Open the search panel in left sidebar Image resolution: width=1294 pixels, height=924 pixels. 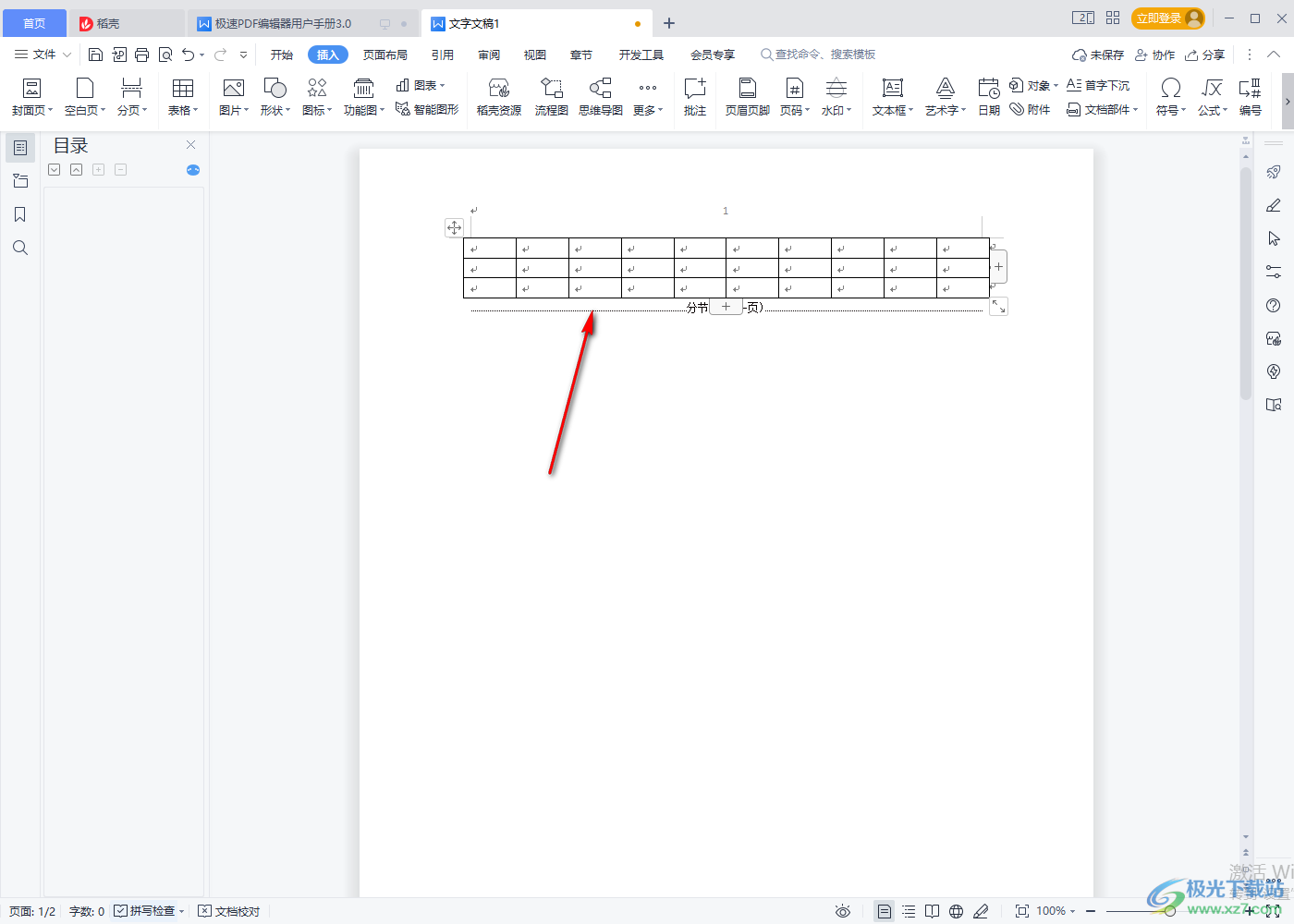[20, 248]
